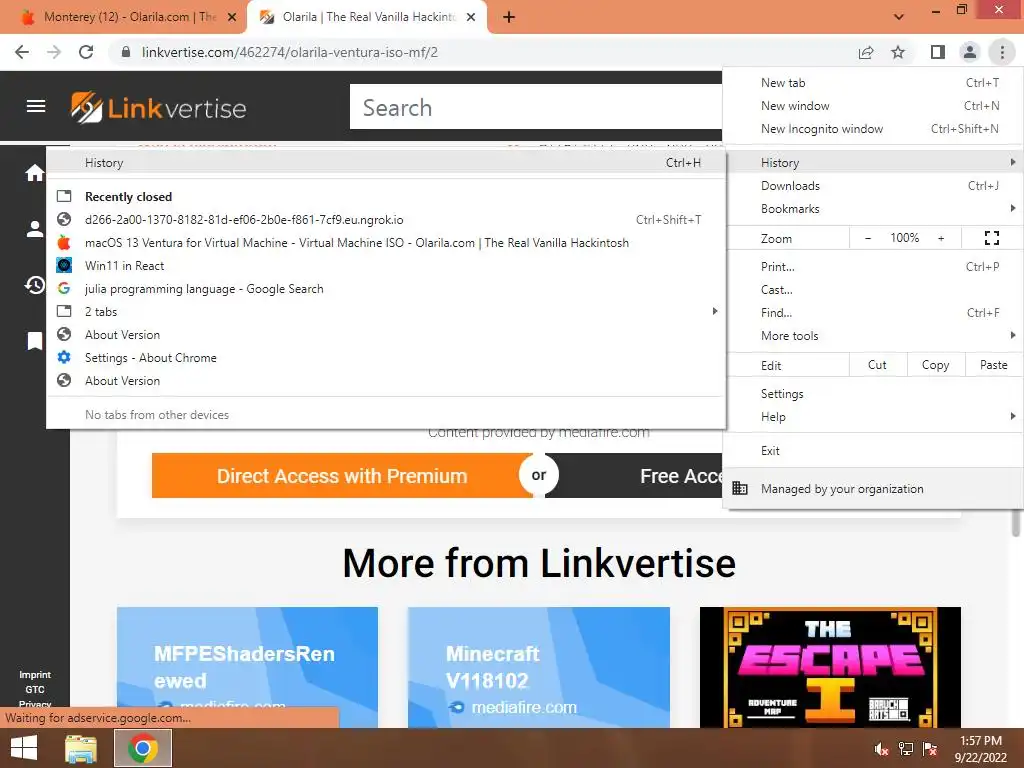The image size is (1024, 768).
Task: Close the Olarila Hackintosh tab
Action: 471,18
